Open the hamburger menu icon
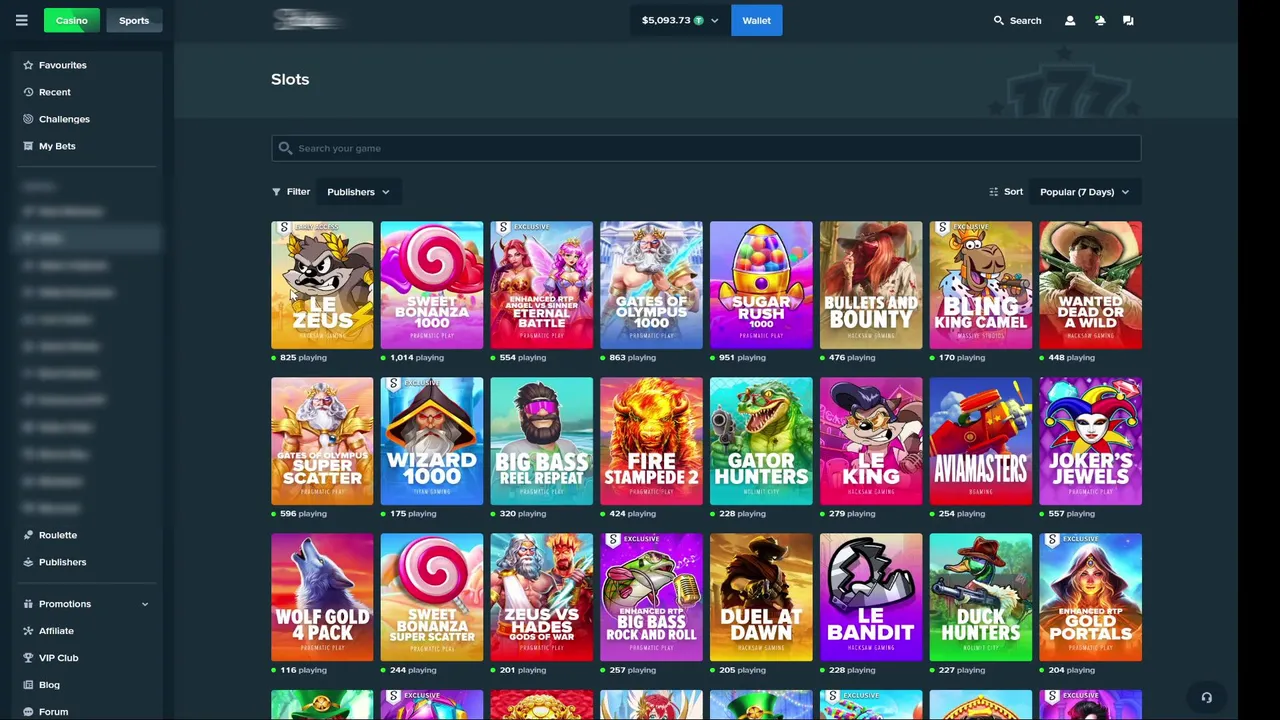This screenshot has height=720, width=1280. click(21, 20)
